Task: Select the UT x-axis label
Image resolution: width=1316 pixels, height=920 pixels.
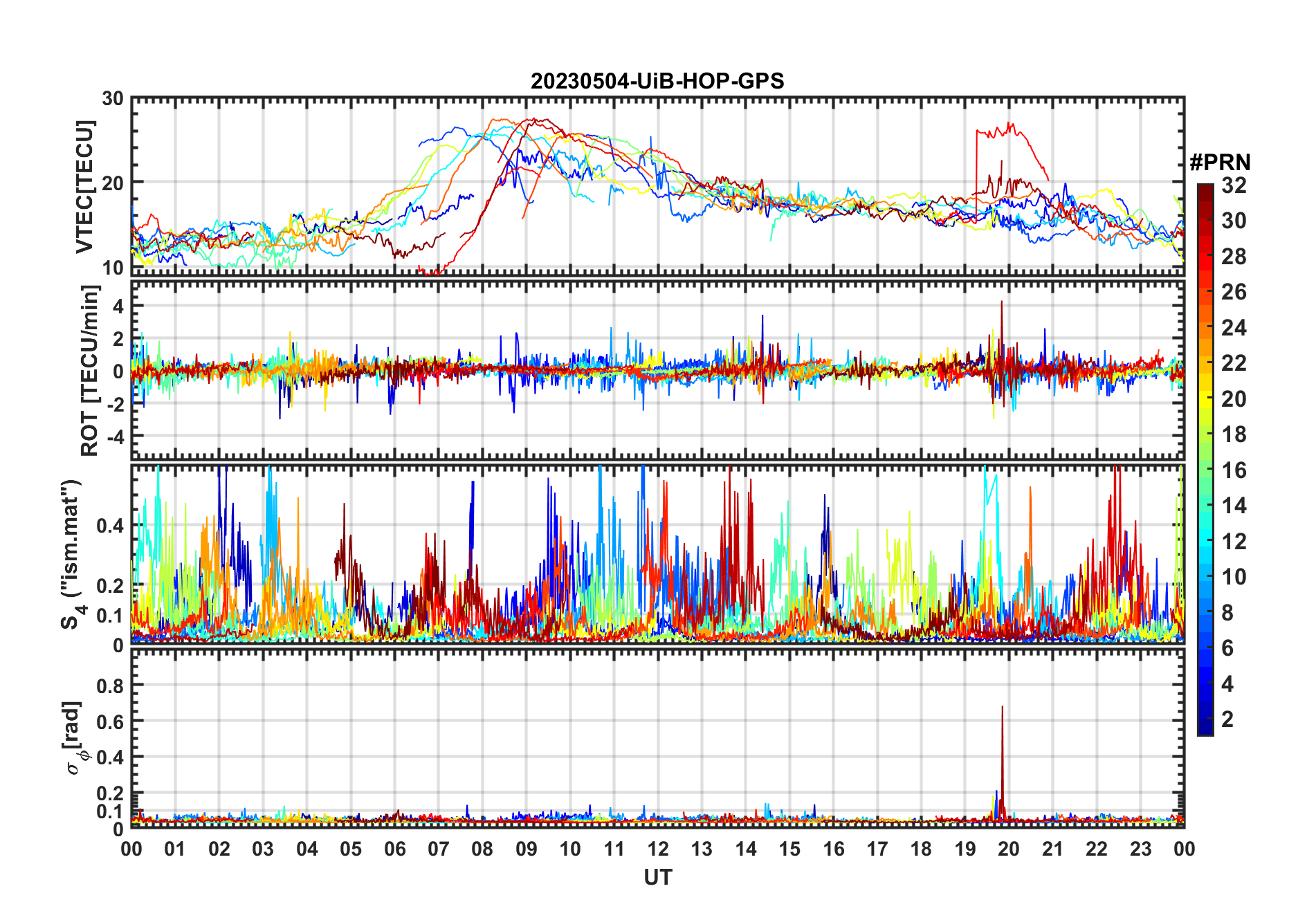Action: coord(657,878)
